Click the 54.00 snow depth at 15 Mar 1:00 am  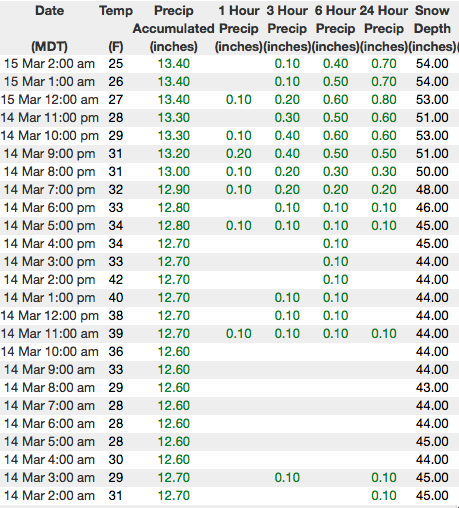pos(432,82)
